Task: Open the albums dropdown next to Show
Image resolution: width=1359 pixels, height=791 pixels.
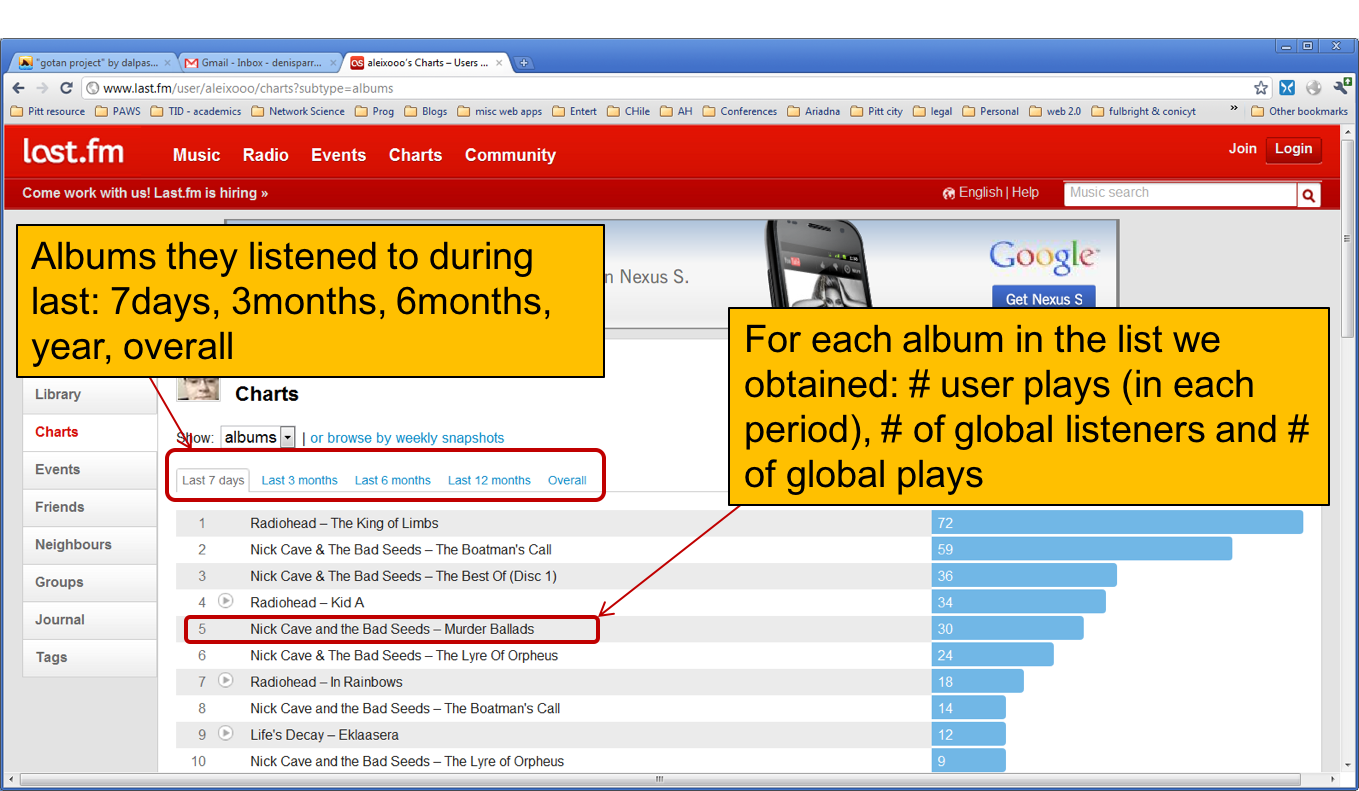Action: (x=258, y=437)
